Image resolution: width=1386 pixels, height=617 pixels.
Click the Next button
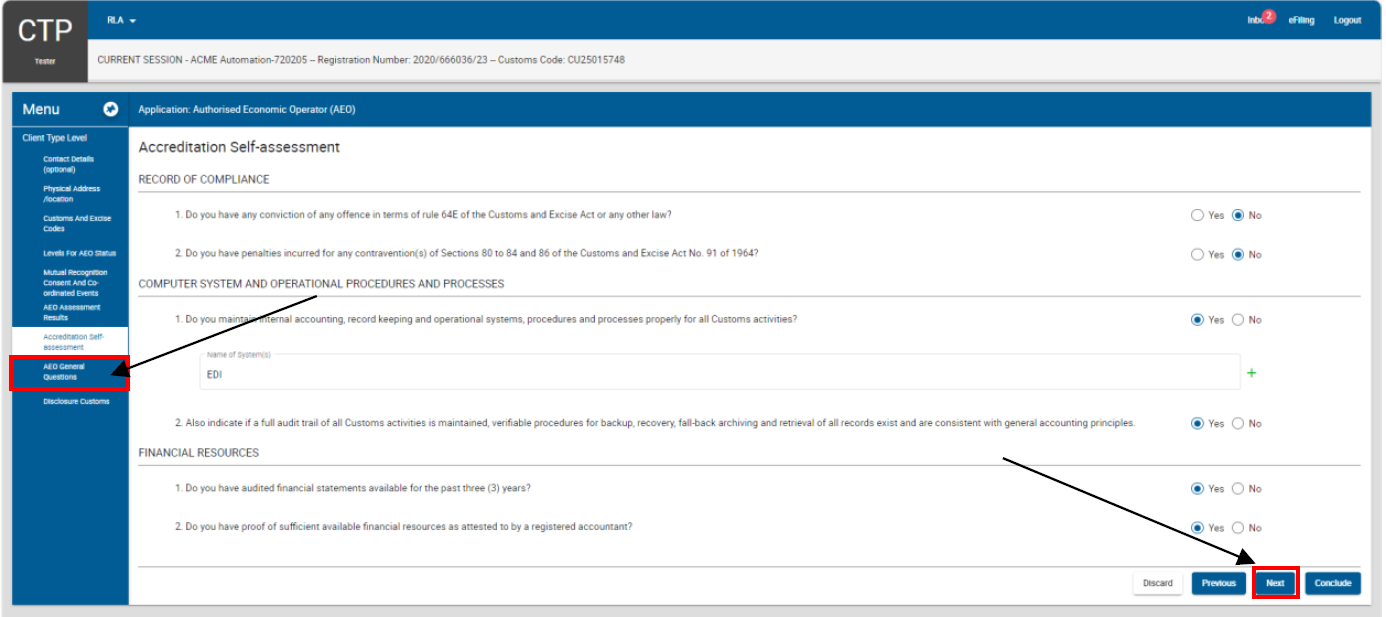[1275, 583]
